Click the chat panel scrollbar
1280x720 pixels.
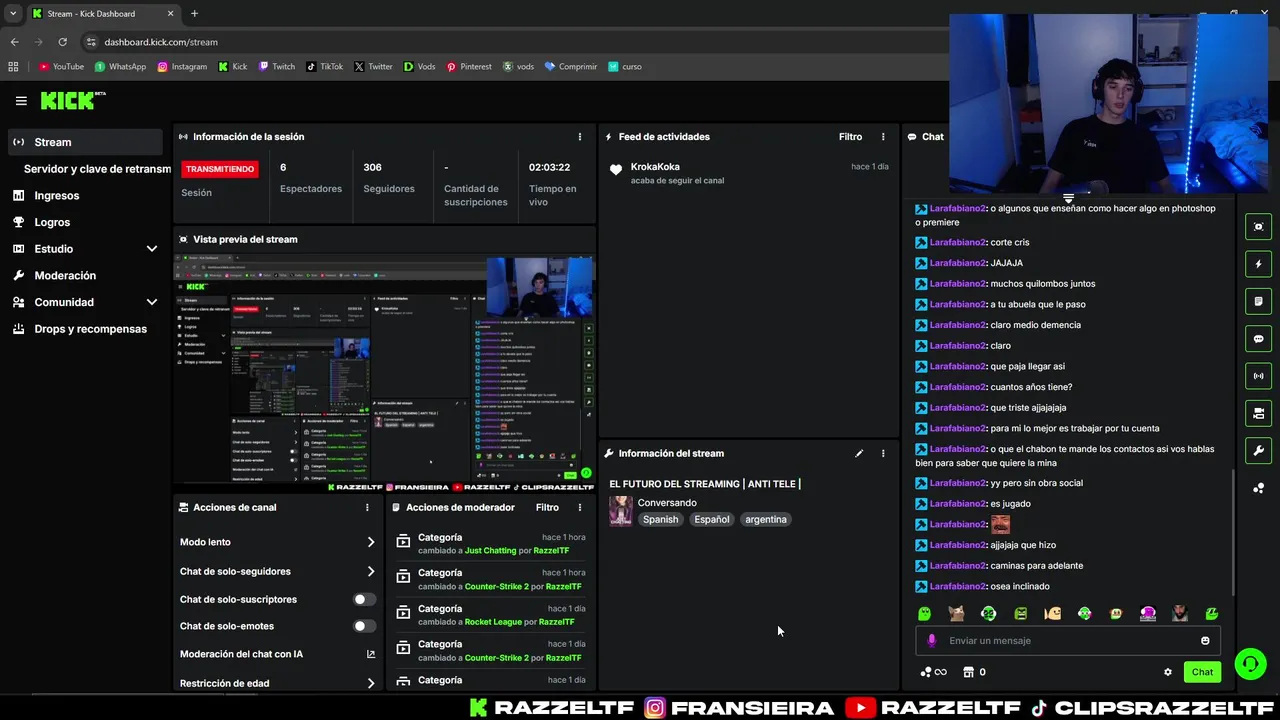coord(1233,532)
